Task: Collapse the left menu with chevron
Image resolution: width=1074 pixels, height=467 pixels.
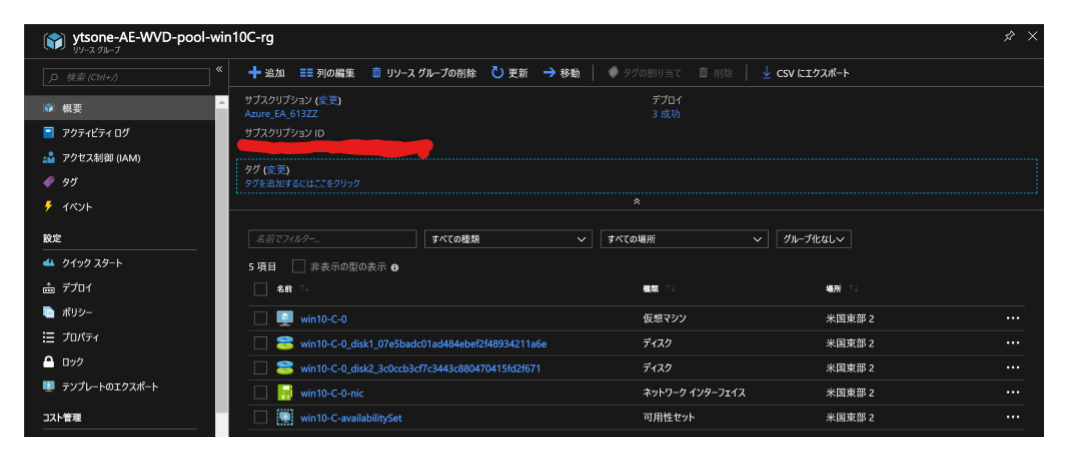Action: tap(219, 69)
